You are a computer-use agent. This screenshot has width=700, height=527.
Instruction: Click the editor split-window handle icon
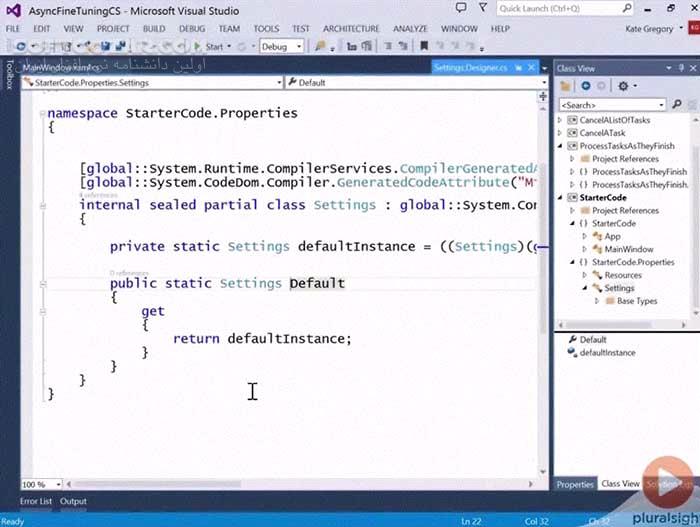click(x=543, y=96)
